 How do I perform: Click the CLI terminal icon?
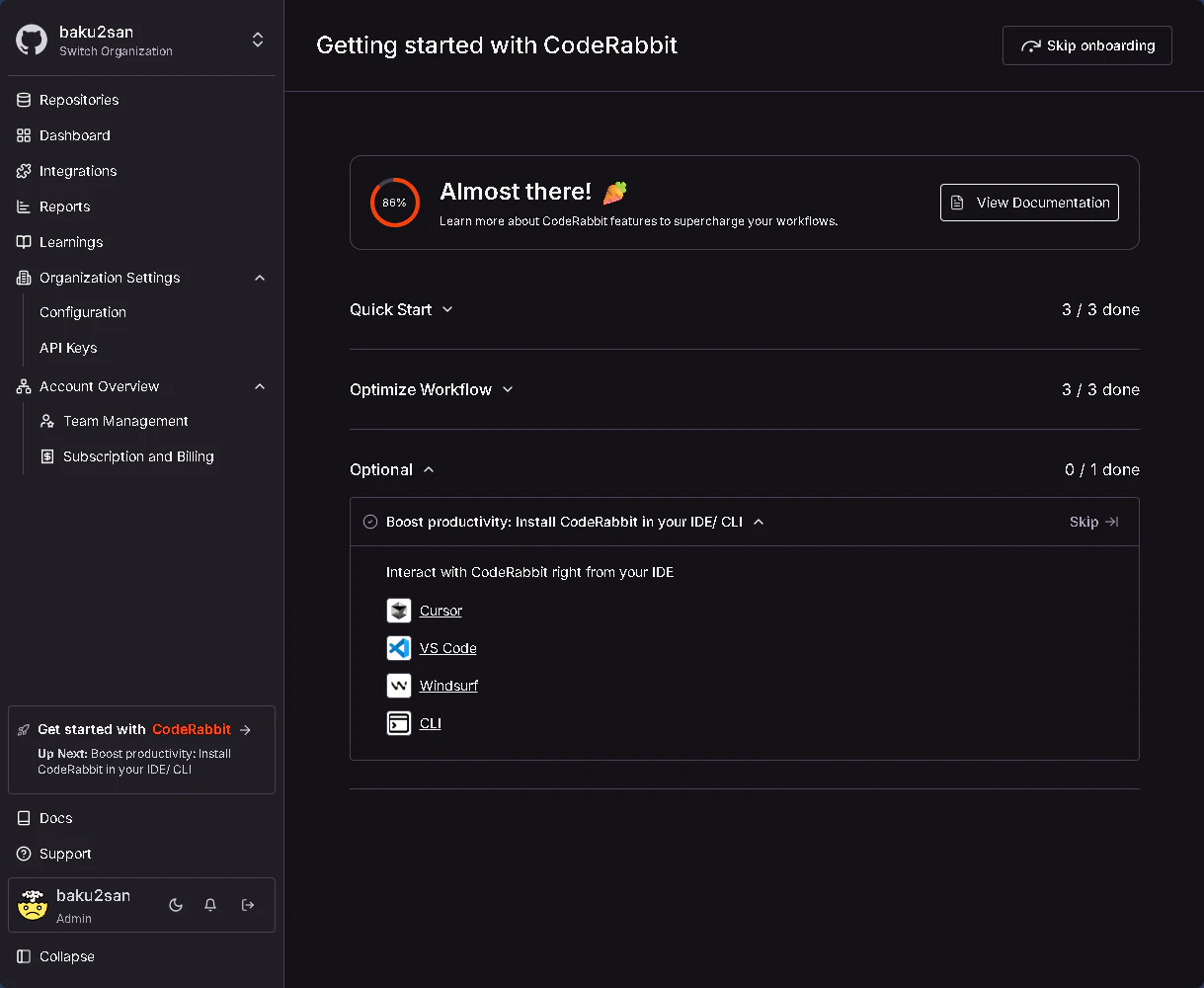[x=398, y=723]
